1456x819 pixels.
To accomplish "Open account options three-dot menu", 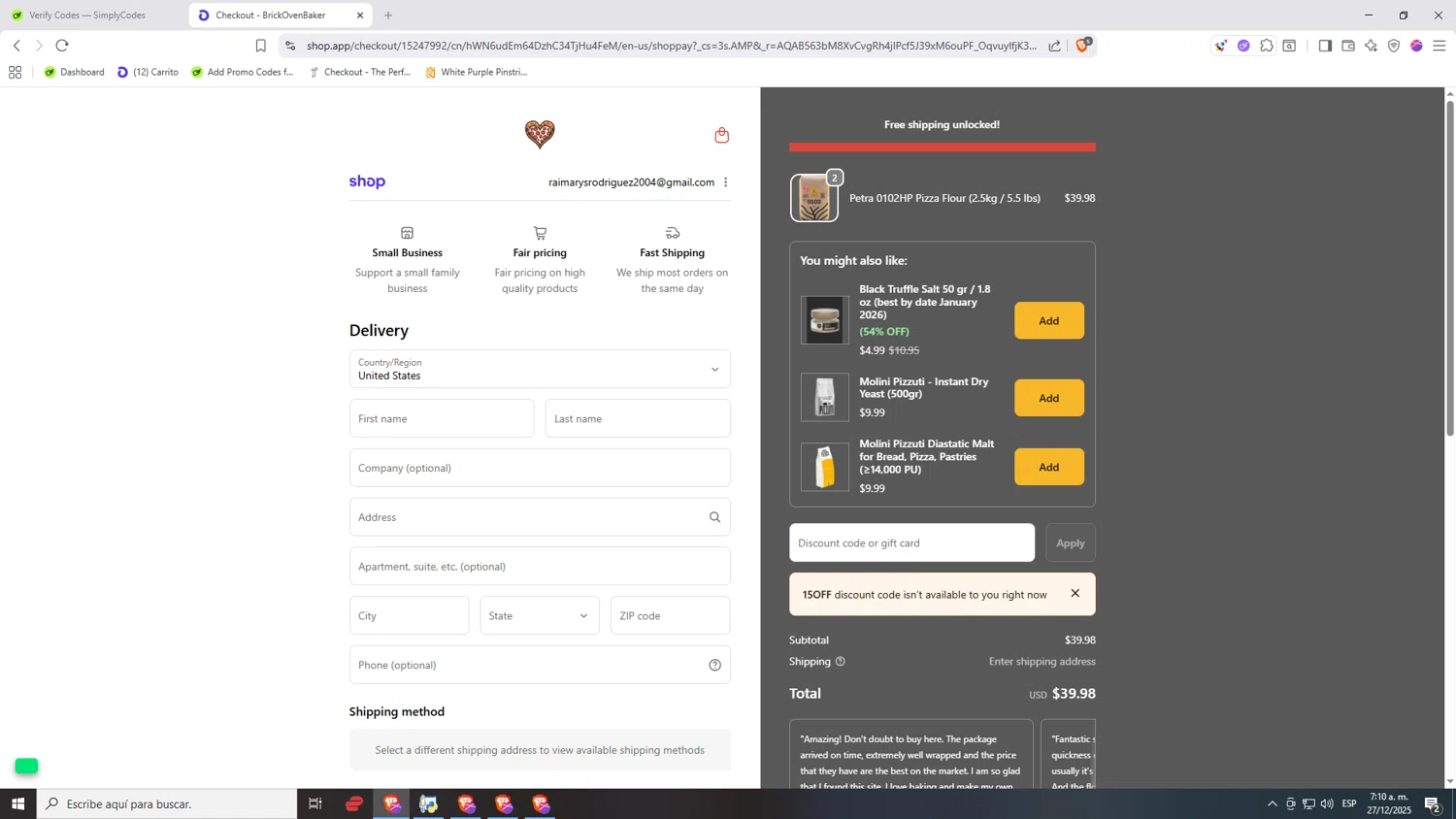I will point(725,182).
